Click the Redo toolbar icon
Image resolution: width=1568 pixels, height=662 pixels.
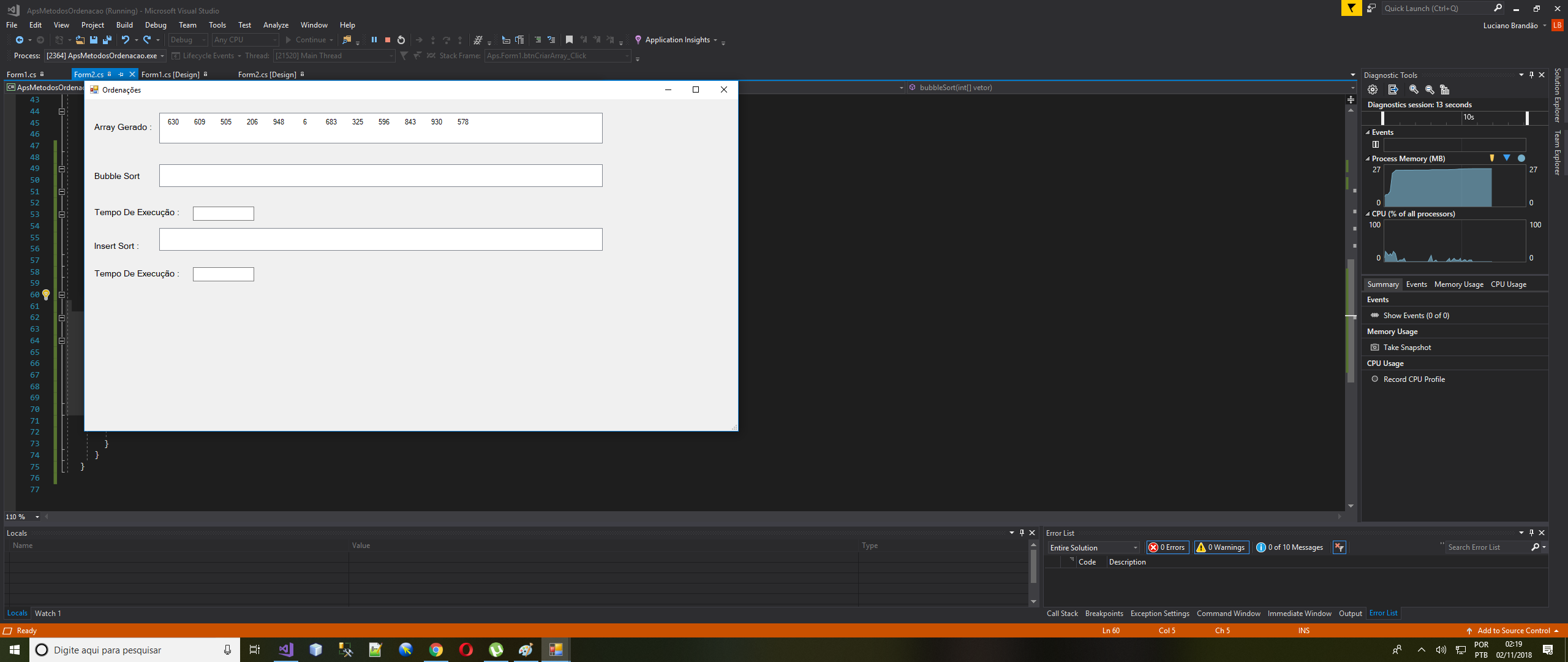click(x=147, y=40)
